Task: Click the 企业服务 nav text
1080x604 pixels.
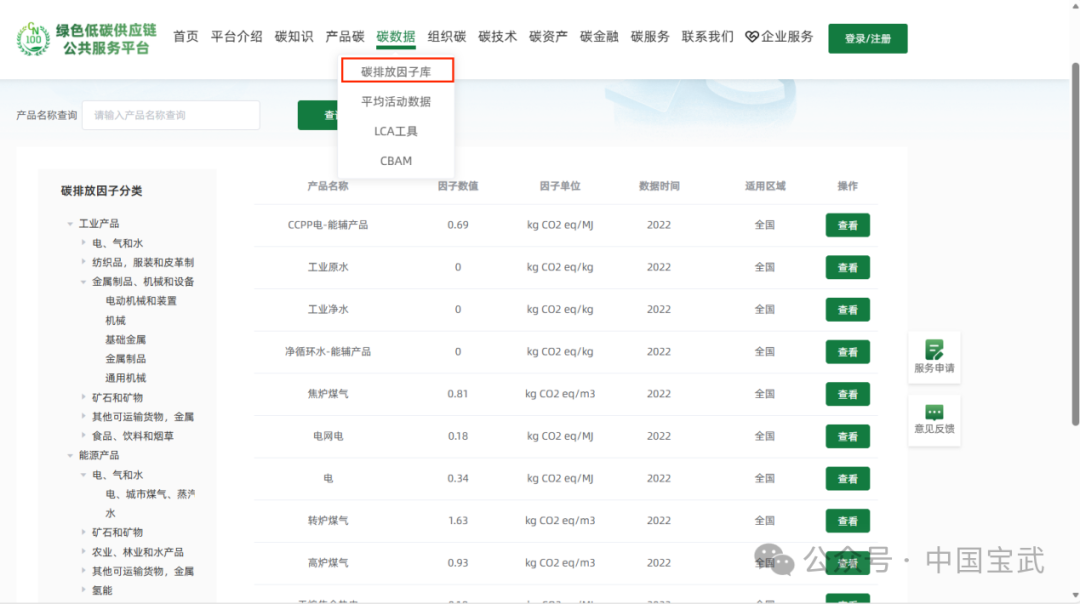Action: [x=787, y=37]
